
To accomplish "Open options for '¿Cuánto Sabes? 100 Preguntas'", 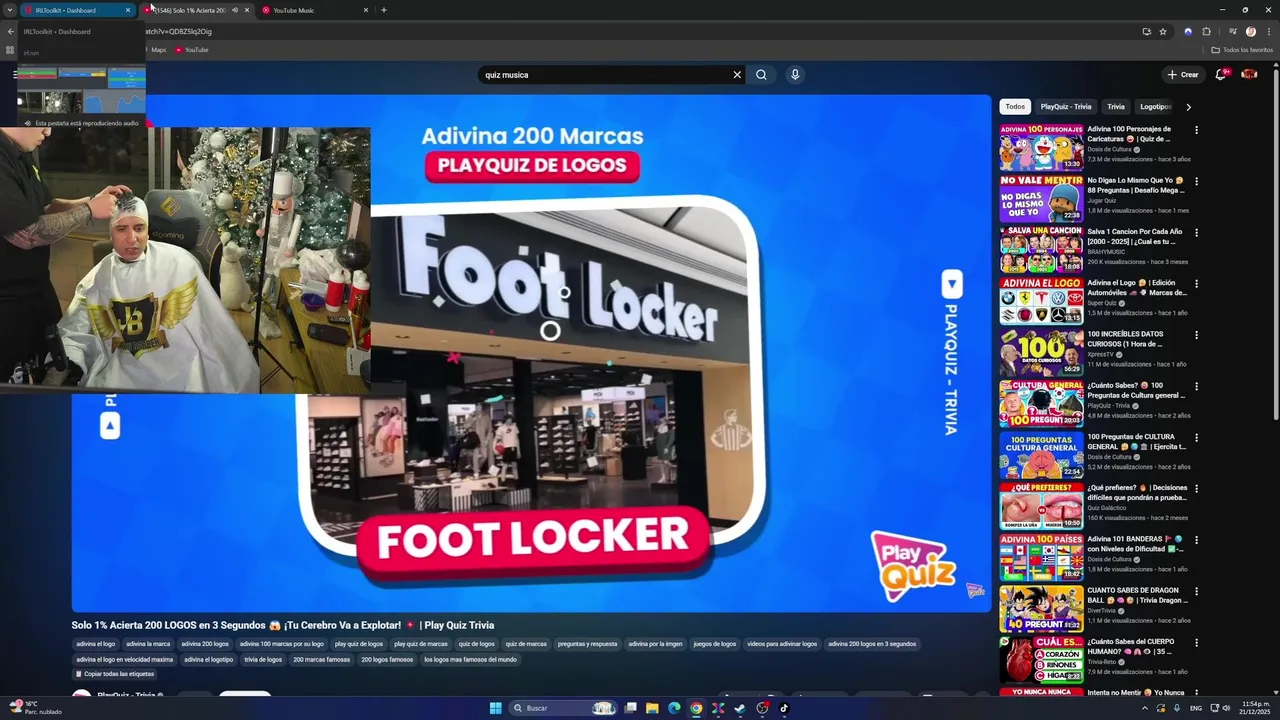I will 1196,386.
